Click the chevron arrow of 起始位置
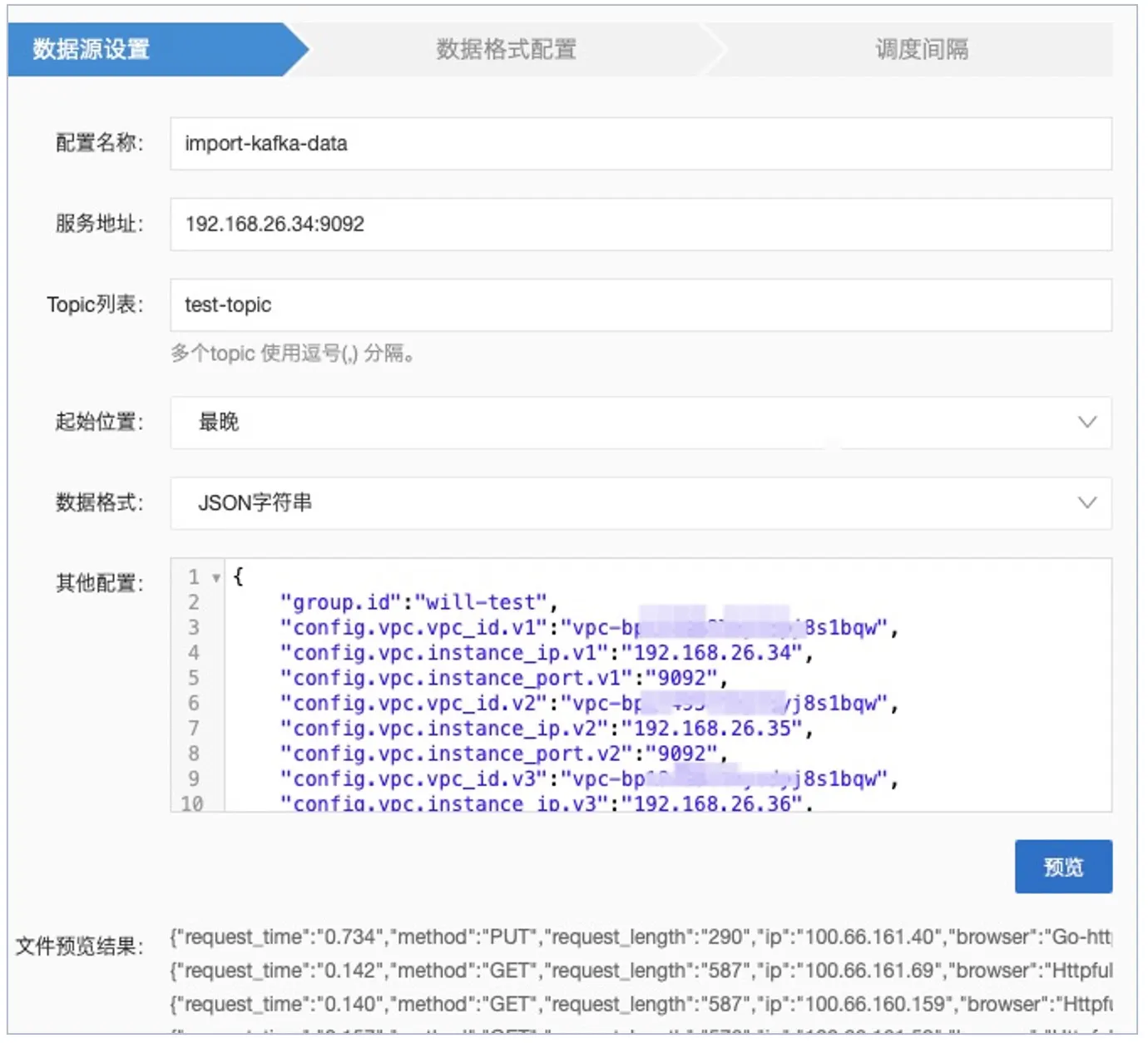1148x1043 pixels. 1086,423
